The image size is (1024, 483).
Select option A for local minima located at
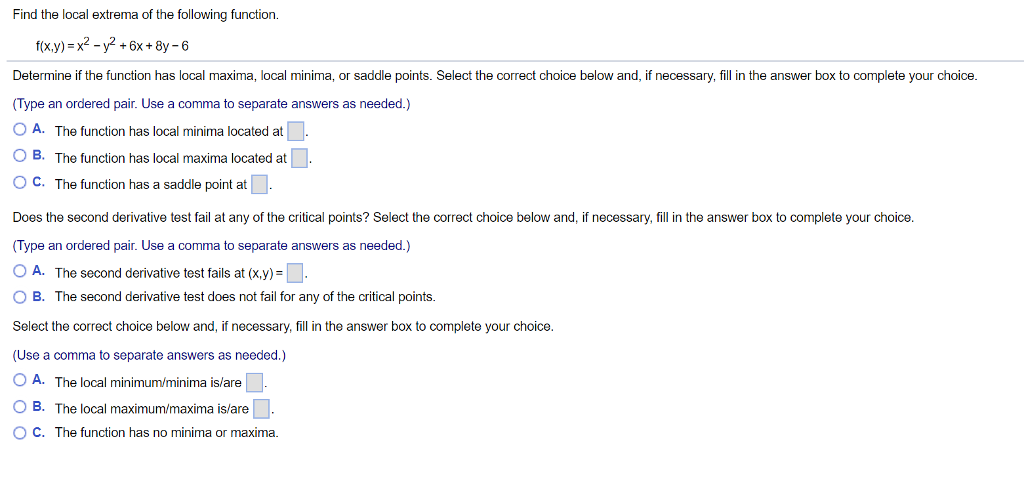[20, 130]
